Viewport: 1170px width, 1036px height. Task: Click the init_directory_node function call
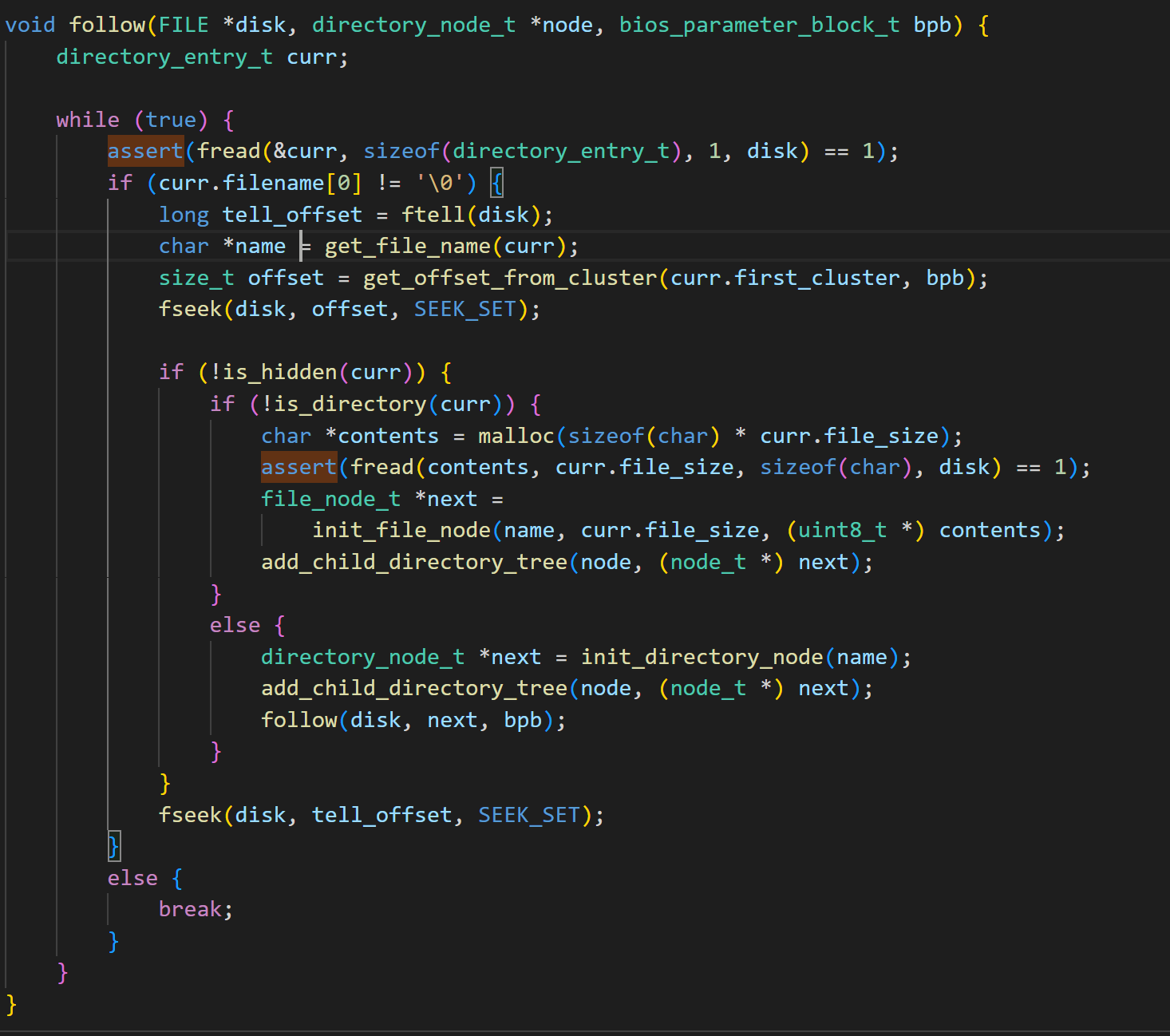(701, 658)
